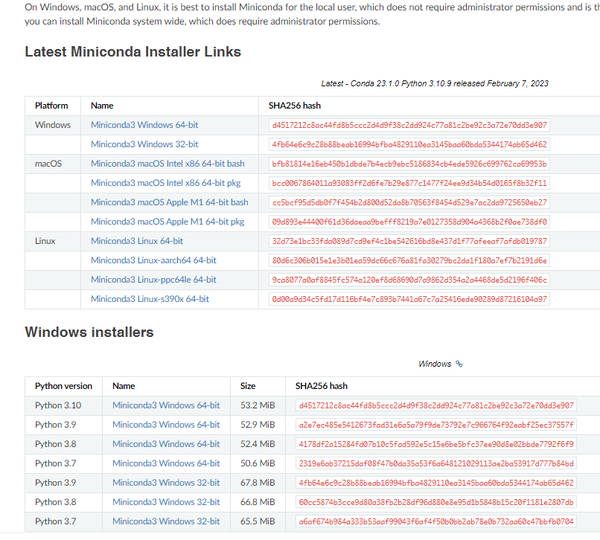Image resolution: width=600 pixels, height=540 pixels.
Task: Open Miniconda3 Windows 64-bit link in Python 3.8 52.4 MiB row
Action: tap(166, 444)
